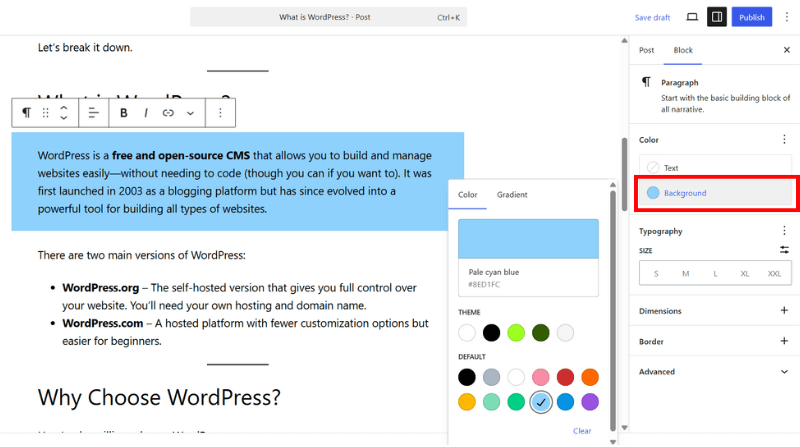Toggle custom font size control

[784, 250]
